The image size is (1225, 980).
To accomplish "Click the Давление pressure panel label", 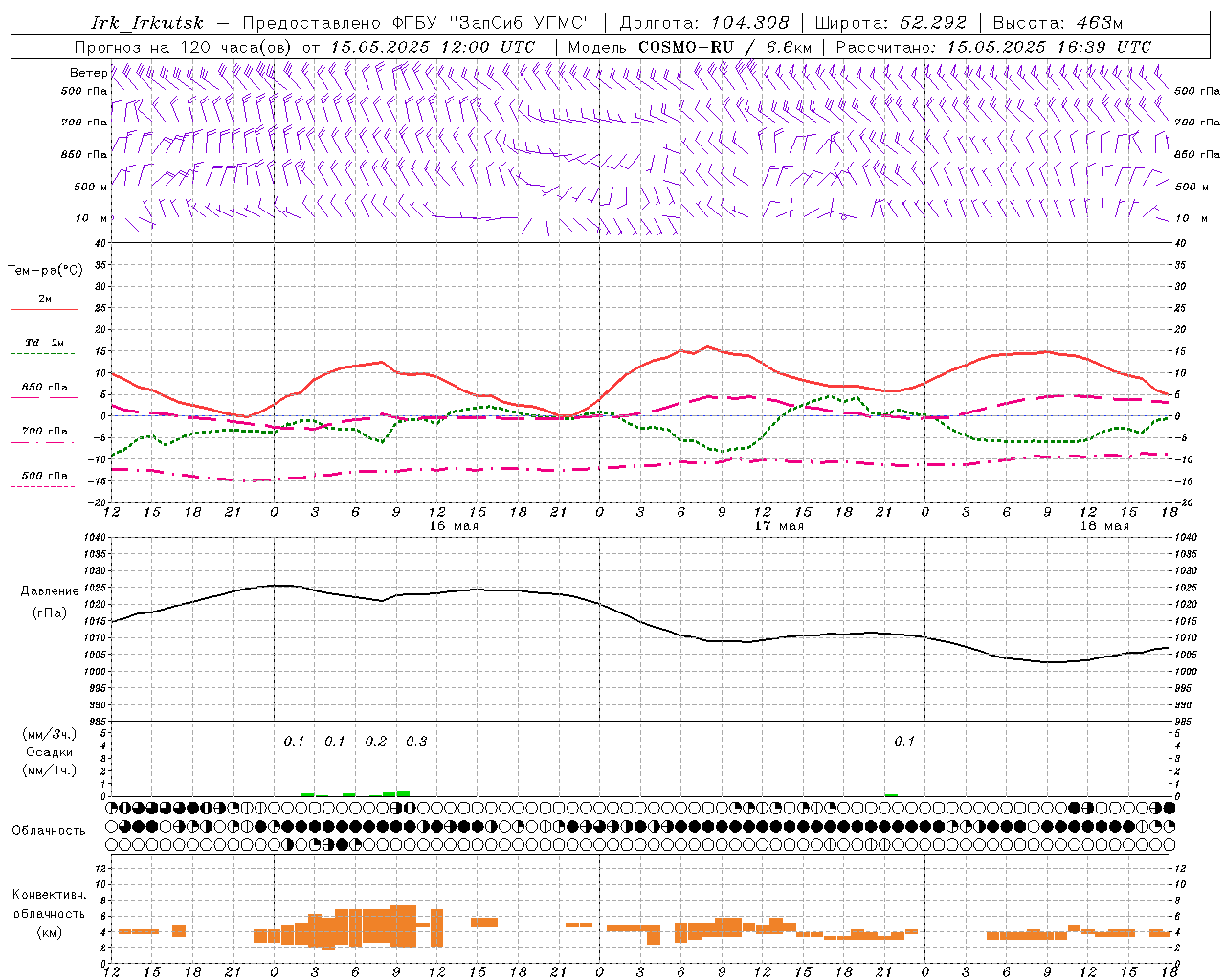I will (50, 591).
